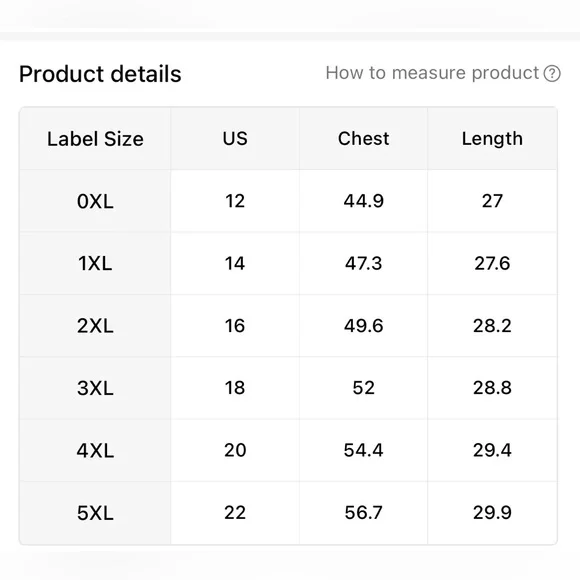Click the 2XL label size cell

95,326
